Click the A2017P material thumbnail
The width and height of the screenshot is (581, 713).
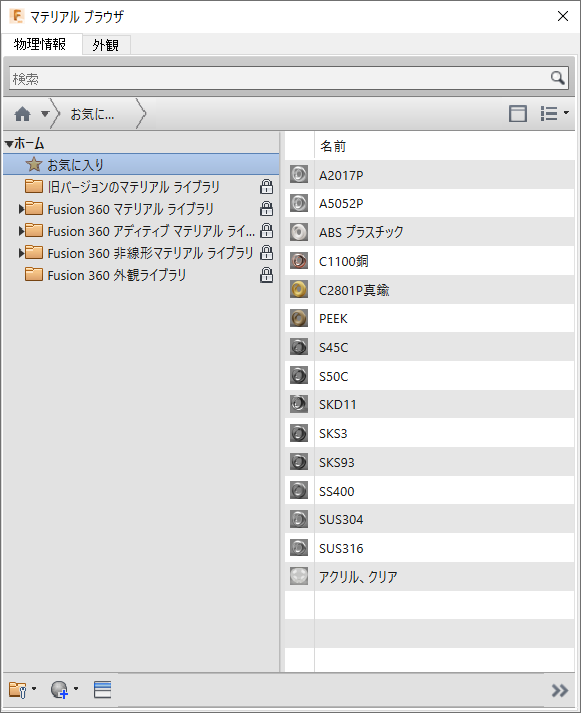(299, 174)
